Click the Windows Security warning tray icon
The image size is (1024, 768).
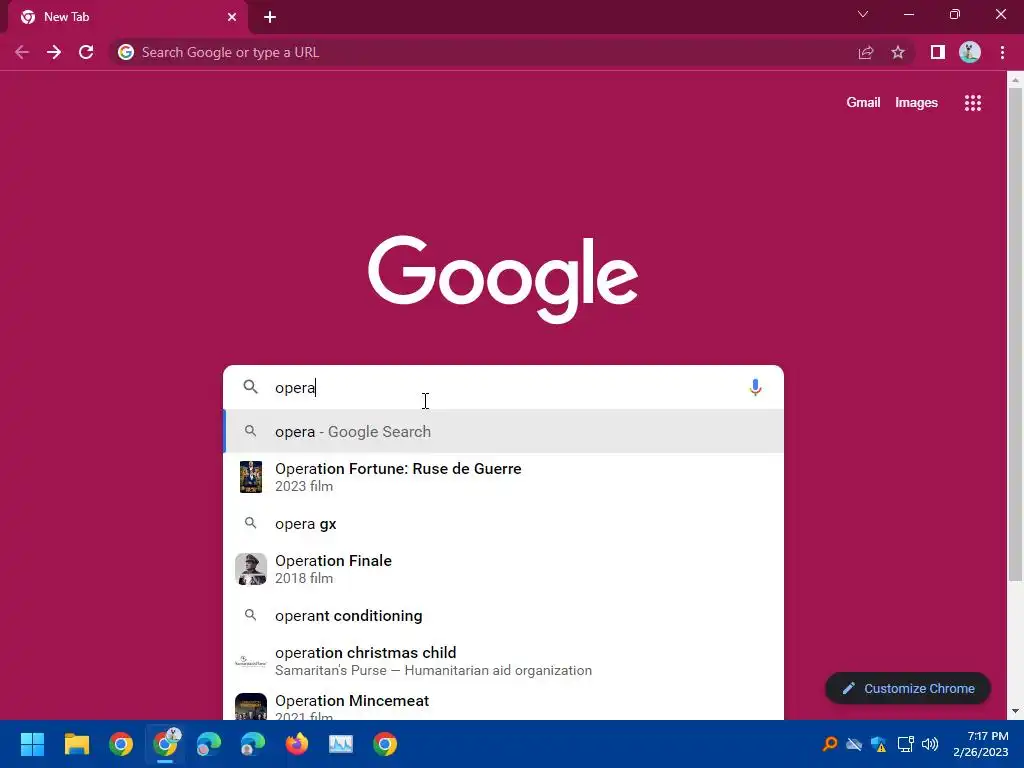point(879,744)
